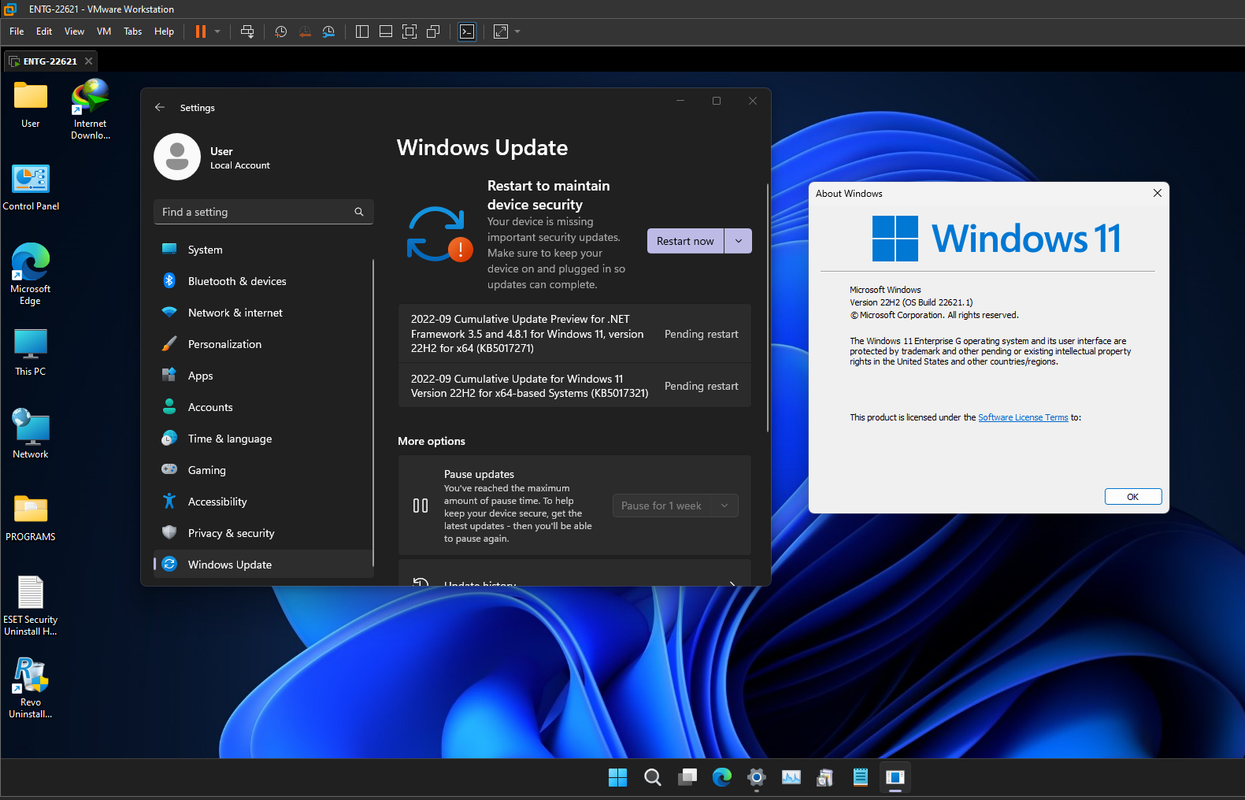Expand the Restart now dropdown chevron

pyautogui.click(x=738, y=241)
